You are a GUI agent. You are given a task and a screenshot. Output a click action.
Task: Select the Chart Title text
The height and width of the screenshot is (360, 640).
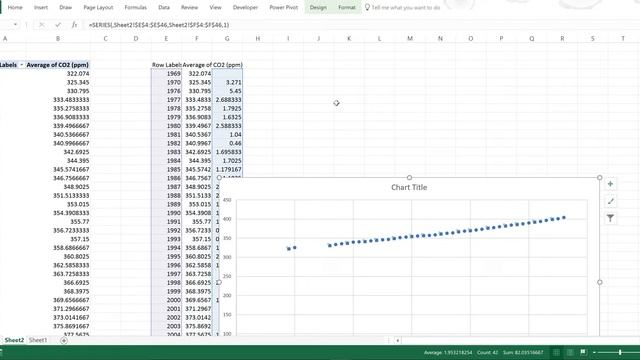[x=409, y=187]
